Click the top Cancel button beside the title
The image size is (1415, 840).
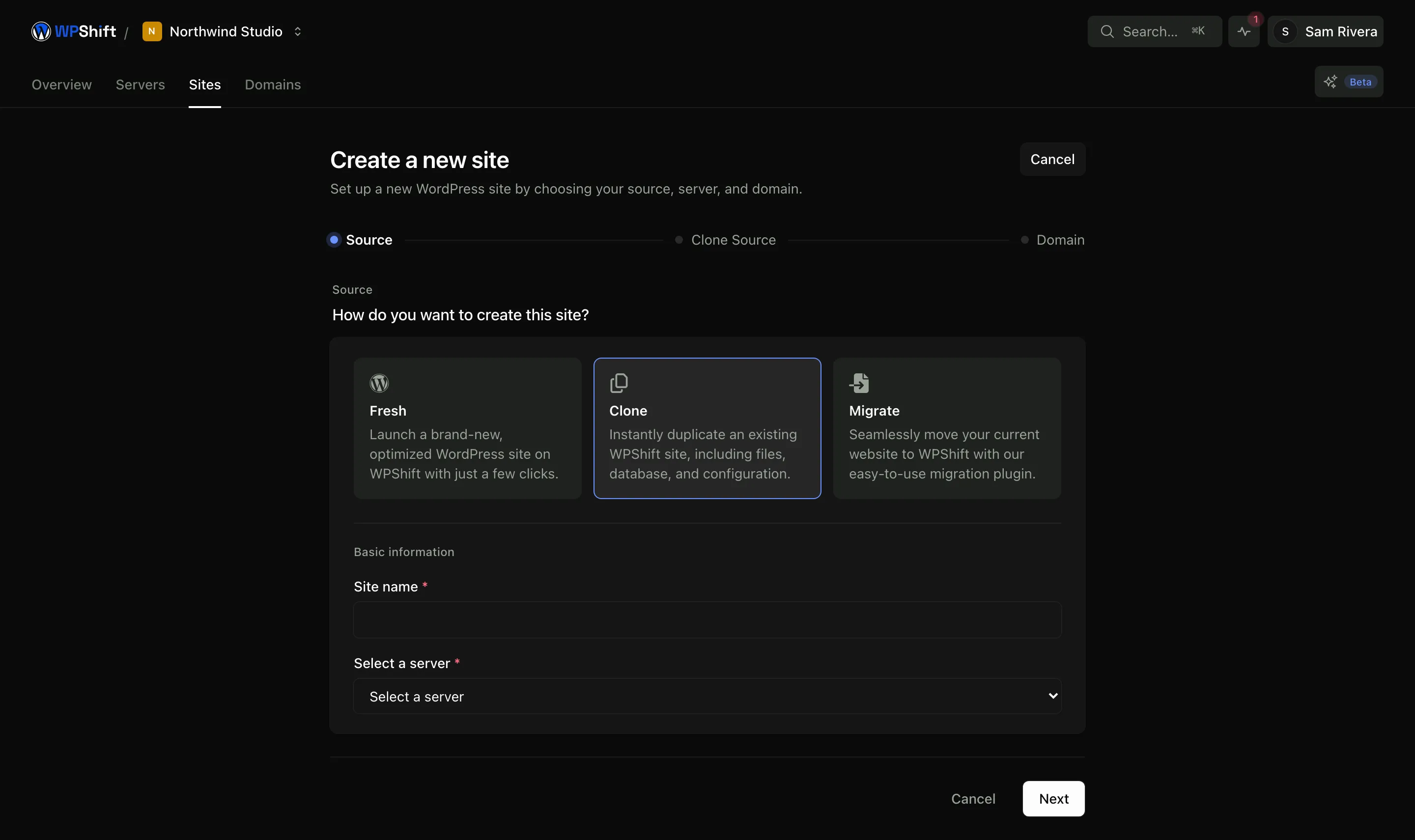1052,159
